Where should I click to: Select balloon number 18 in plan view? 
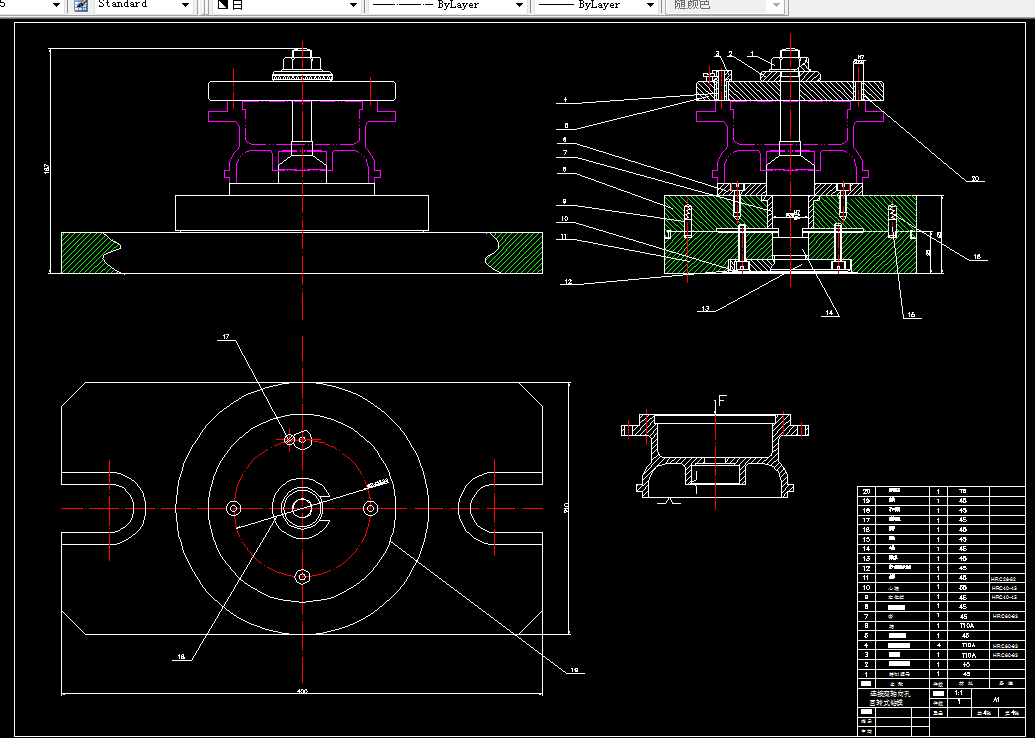[182, 657]
